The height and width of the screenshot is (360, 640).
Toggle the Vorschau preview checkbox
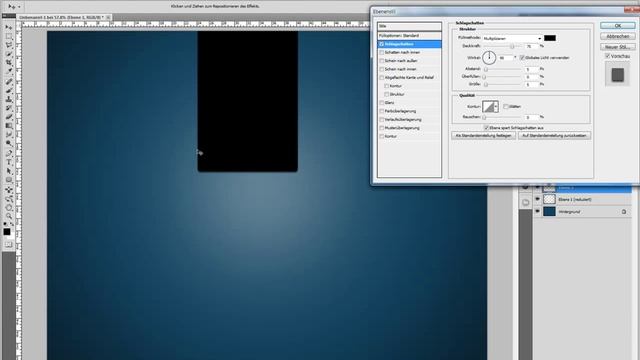608,56
